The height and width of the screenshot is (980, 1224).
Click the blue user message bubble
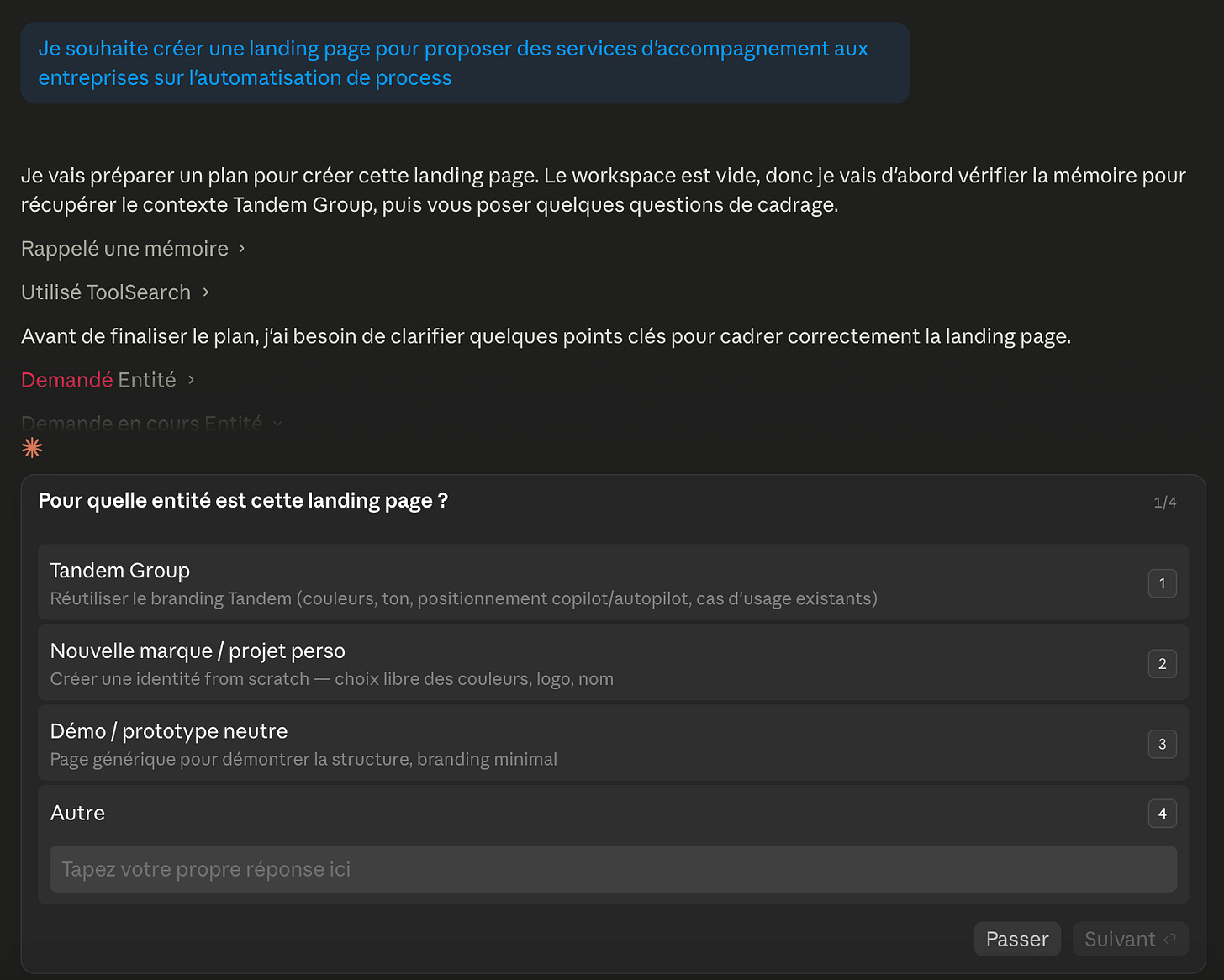(465, 63)
